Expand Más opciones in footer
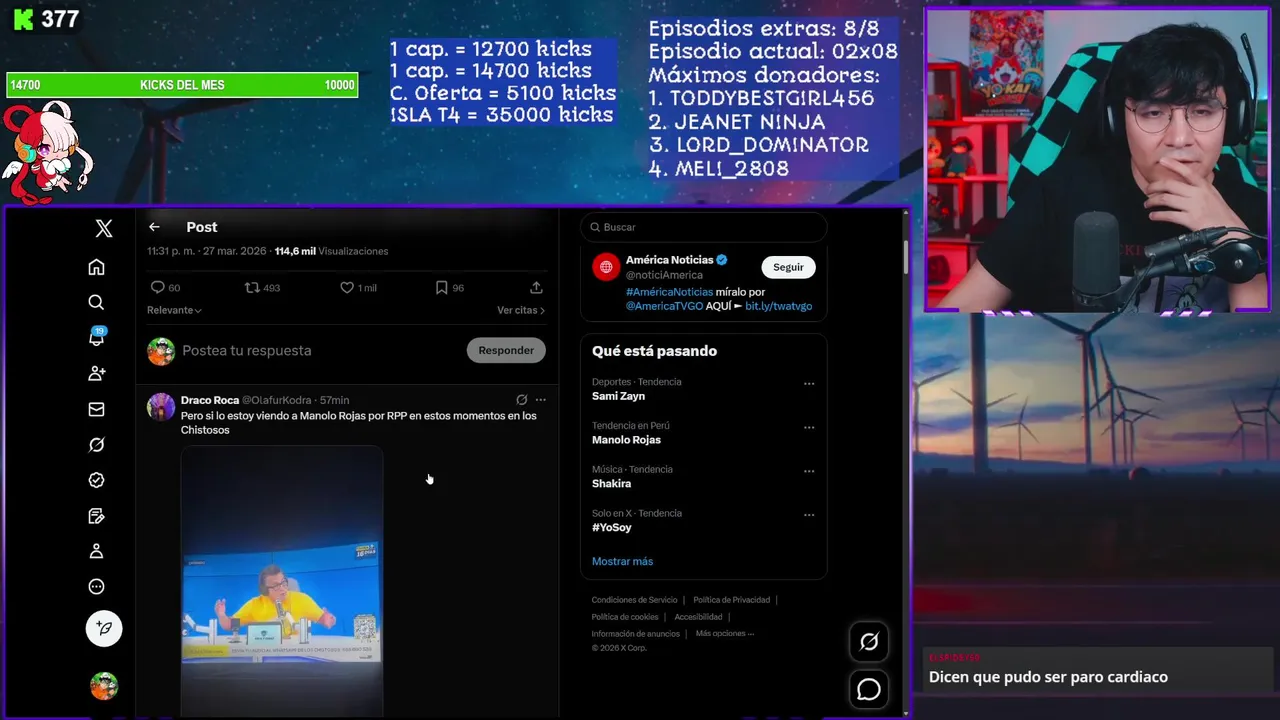Screen dimensions: 1280x720 [725, 633]
